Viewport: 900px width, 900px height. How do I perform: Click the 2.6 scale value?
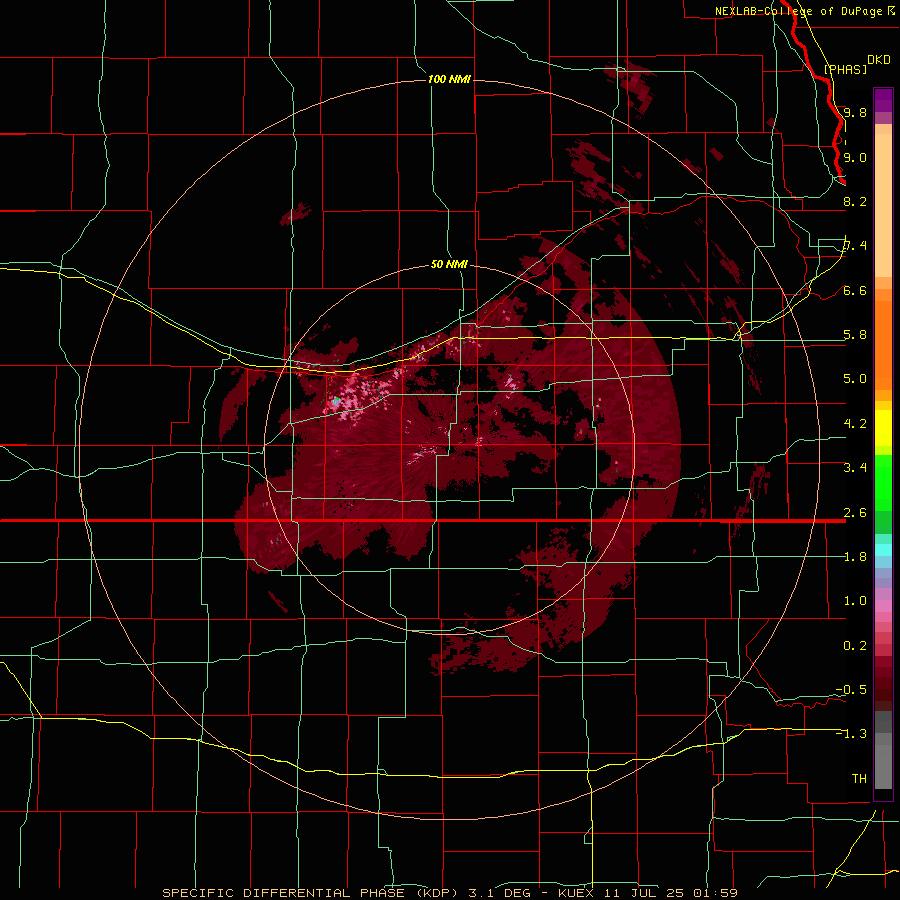click(x=855, y=513)
